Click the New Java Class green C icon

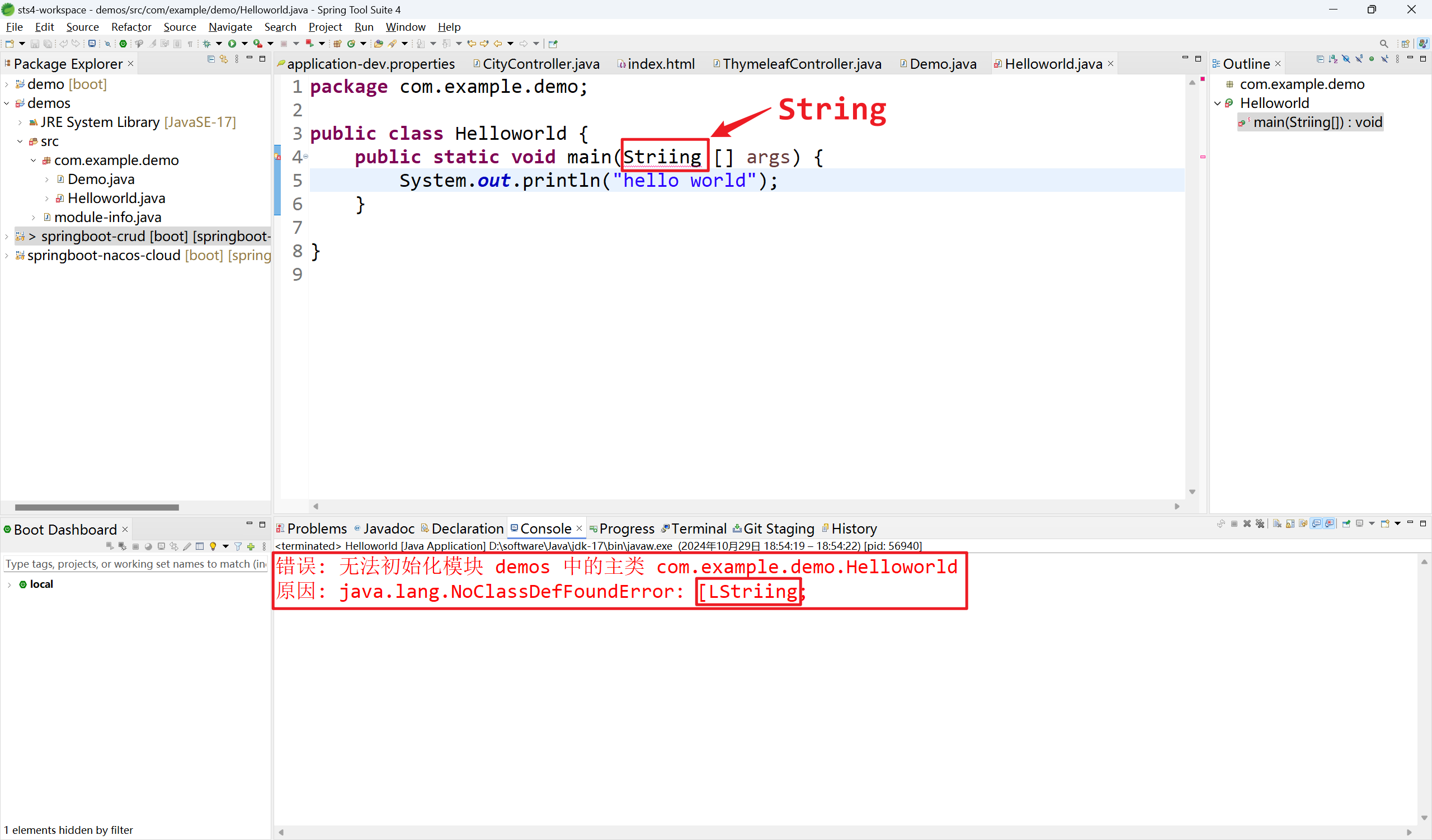351,44
